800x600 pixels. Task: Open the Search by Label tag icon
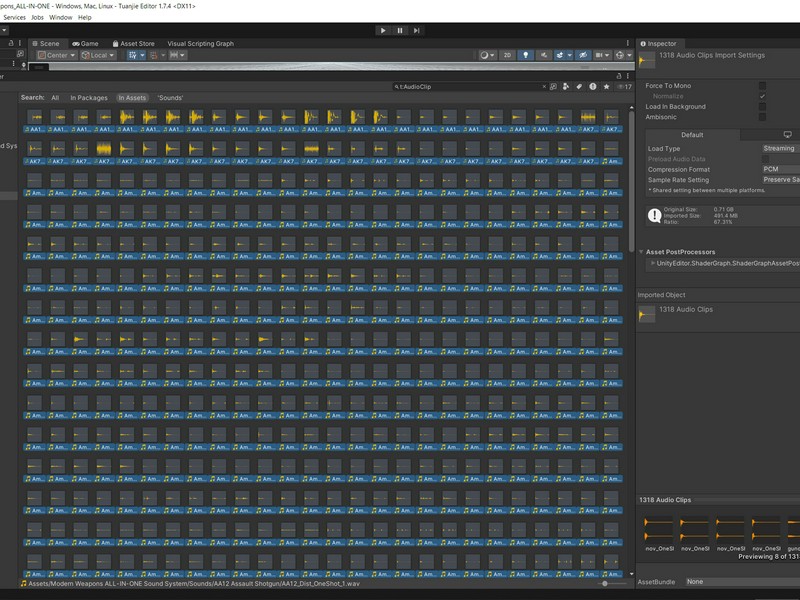(579, 87)
